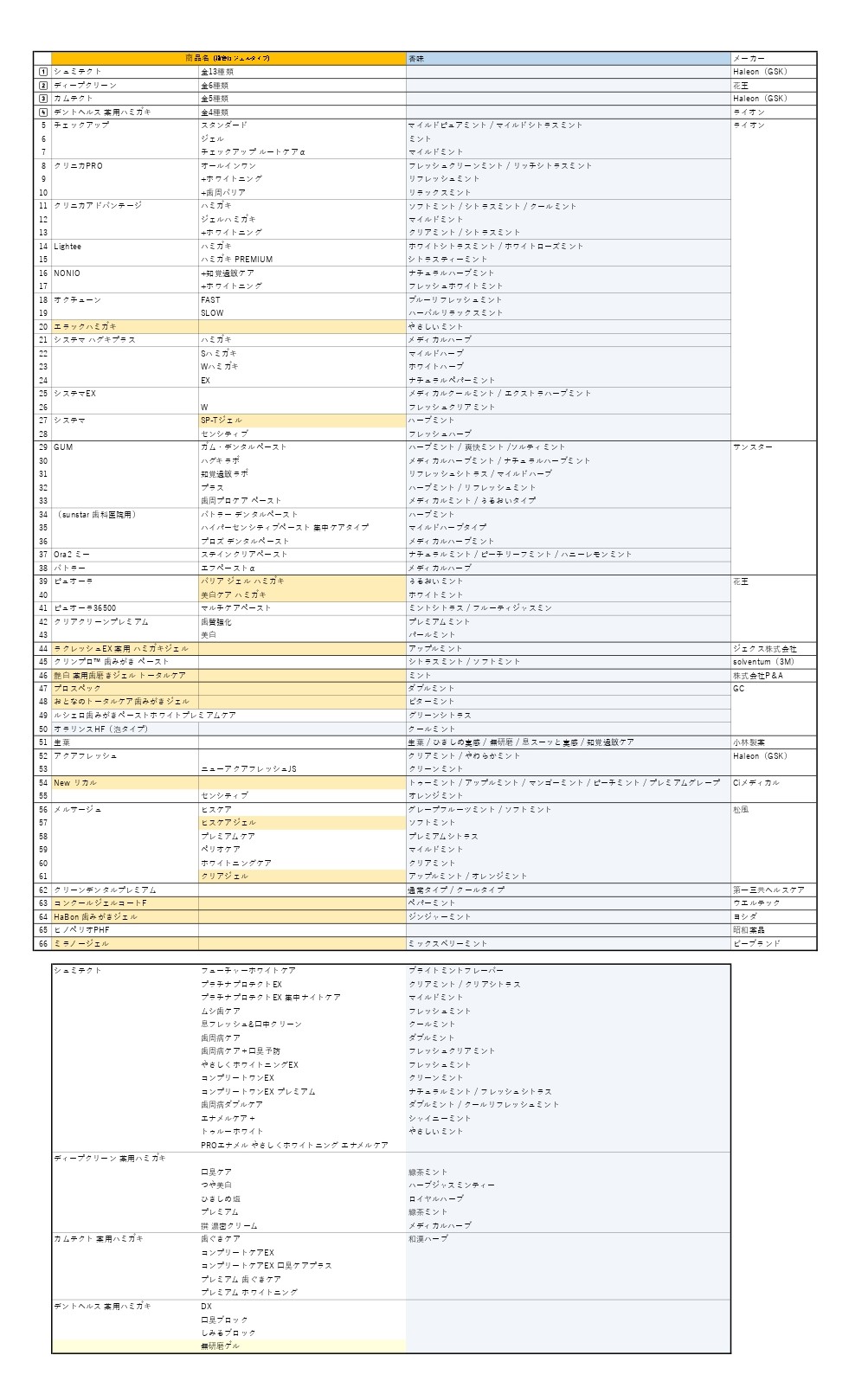
Task: Select the HaBon 歯みがきジェル cell
Action: point(125,917)
